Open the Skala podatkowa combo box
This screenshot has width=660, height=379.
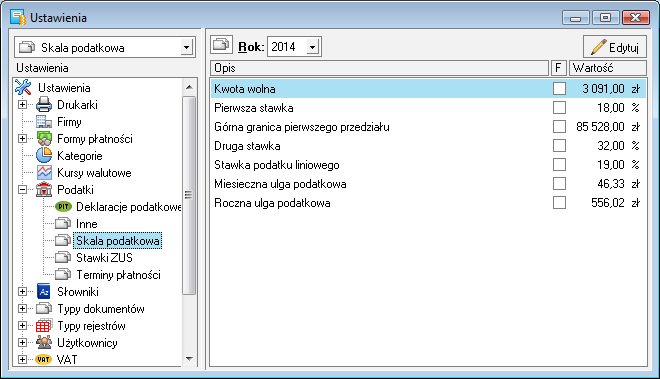coord(186,47)
